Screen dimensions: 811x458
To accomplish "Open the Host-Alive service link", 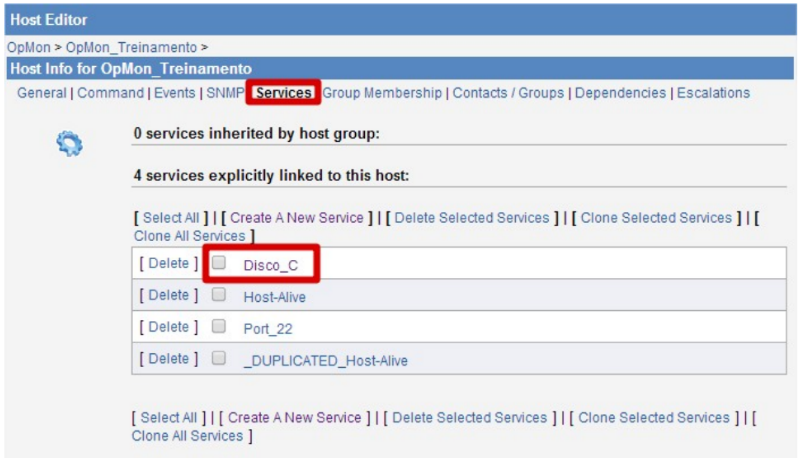I will (x=275, y=297).
